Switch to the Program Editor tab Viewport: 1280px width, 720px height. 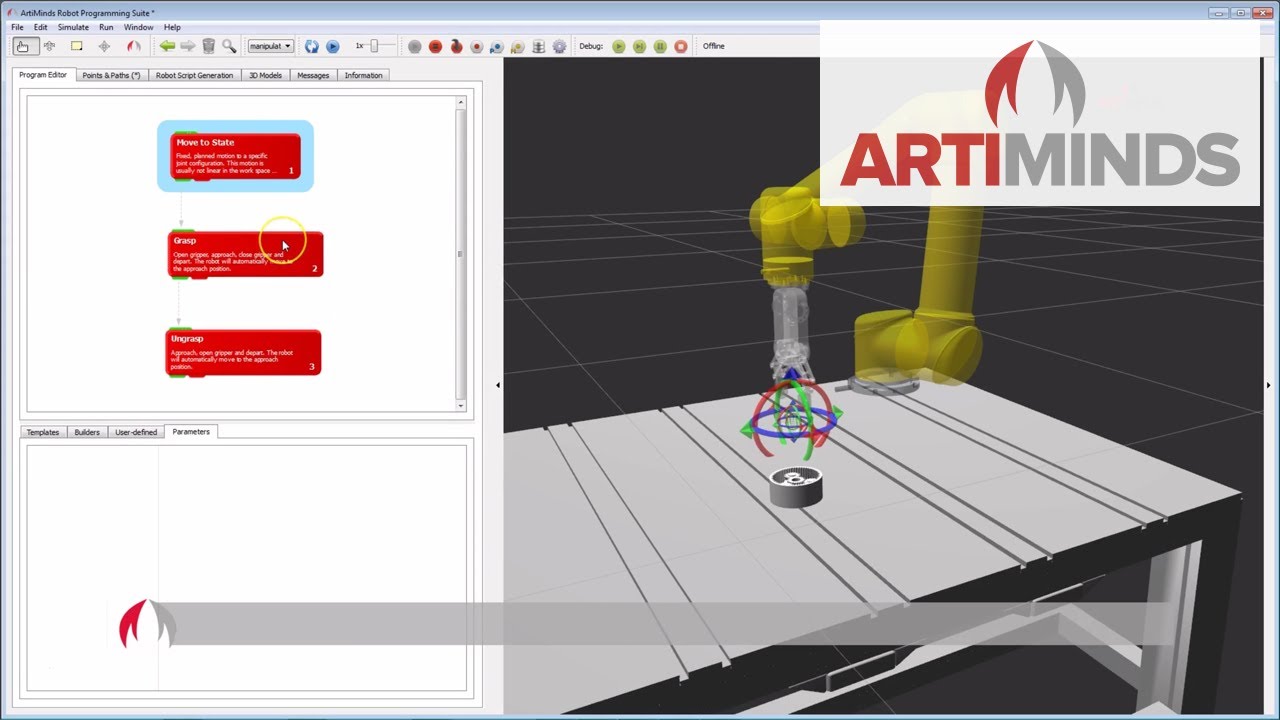coord(43,75)
